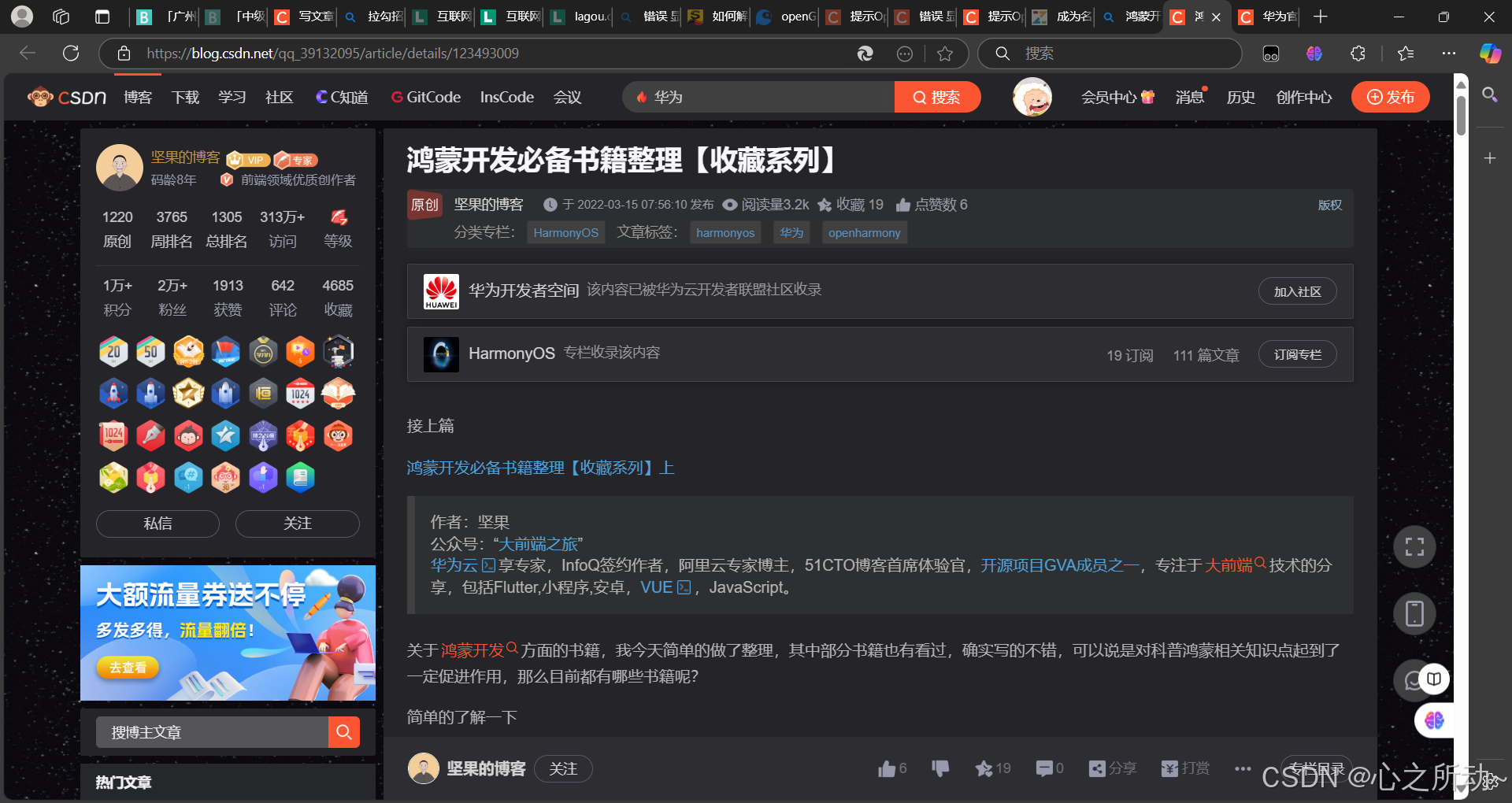Click the sidebar search magnifier icon
This screenshot has width=1512, height=803.
pos(1490,95)
